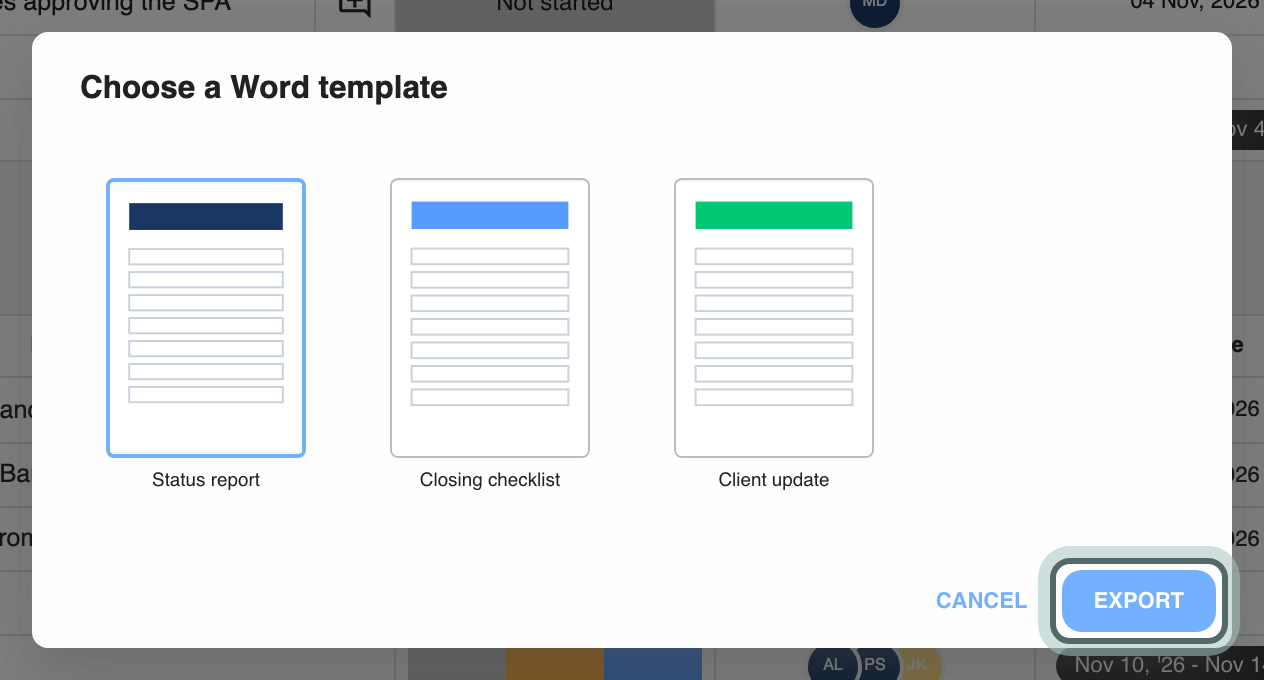The width and height of the screenshot is (1264, 680).
Task: Click the "Not started" status cell behind the dialog
Action: (x=555, y=14)
